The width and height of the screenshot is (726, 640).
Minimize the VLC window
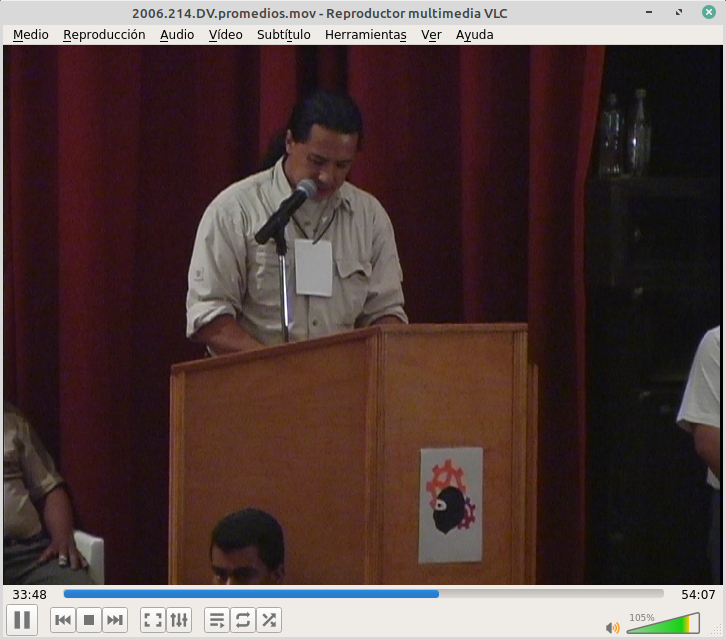click(649, 12)
